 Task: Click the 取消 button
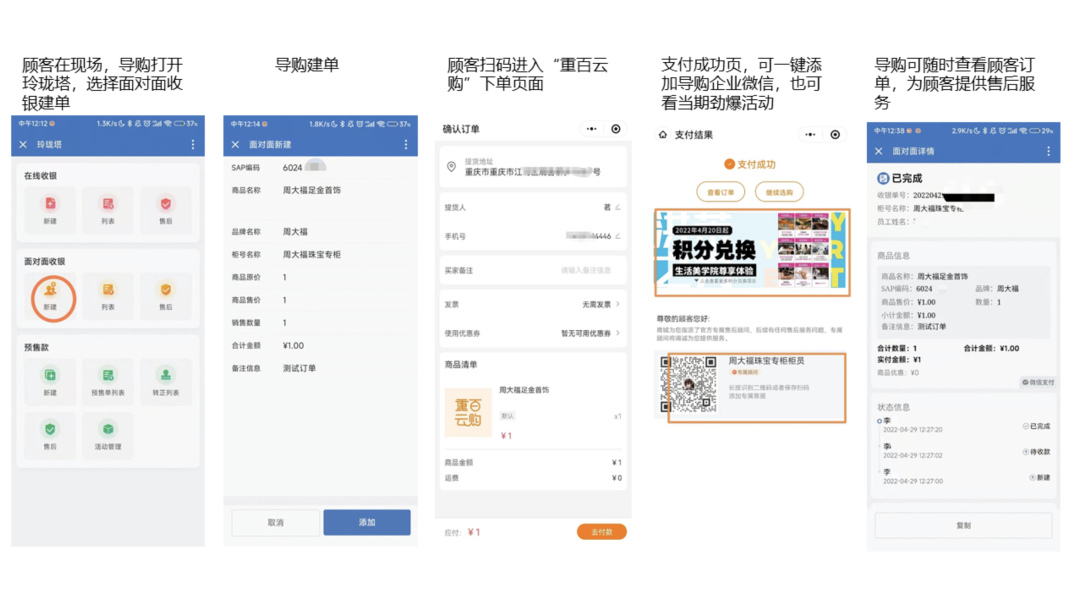[276, 523]
